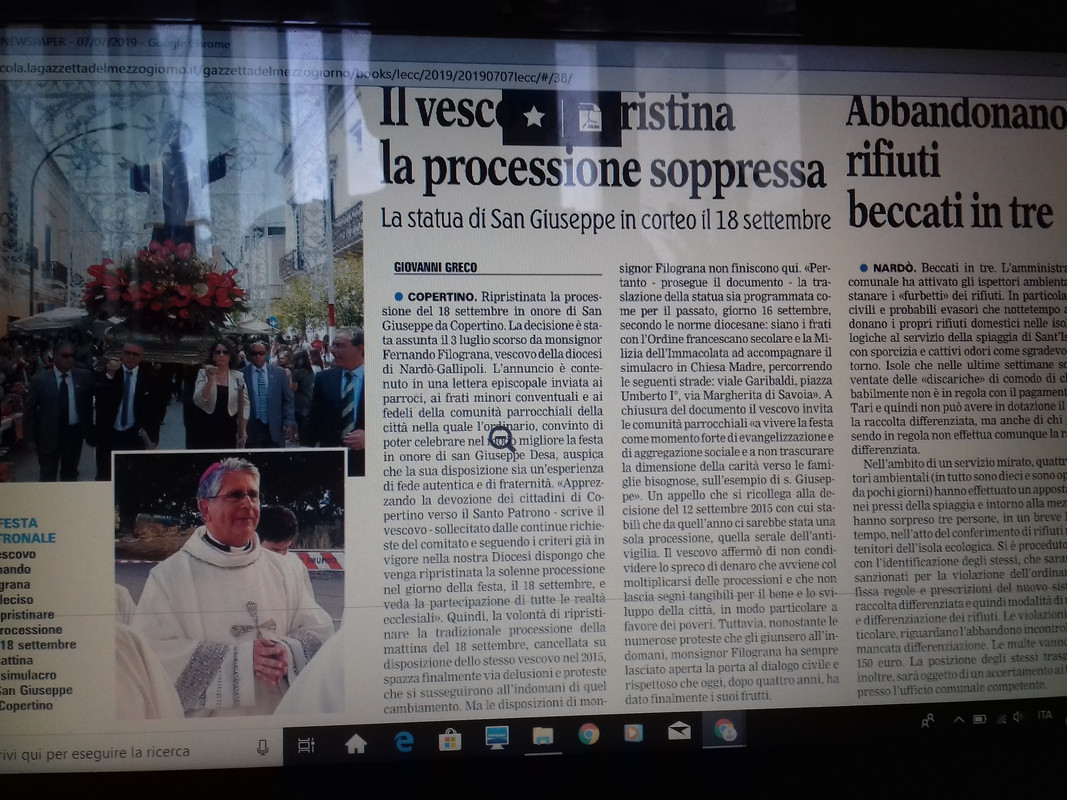Expand the hidden tray icons chevron
The width and height of the screenshot is (1067, 800).
pyautogui.click(x=958, y=719)
